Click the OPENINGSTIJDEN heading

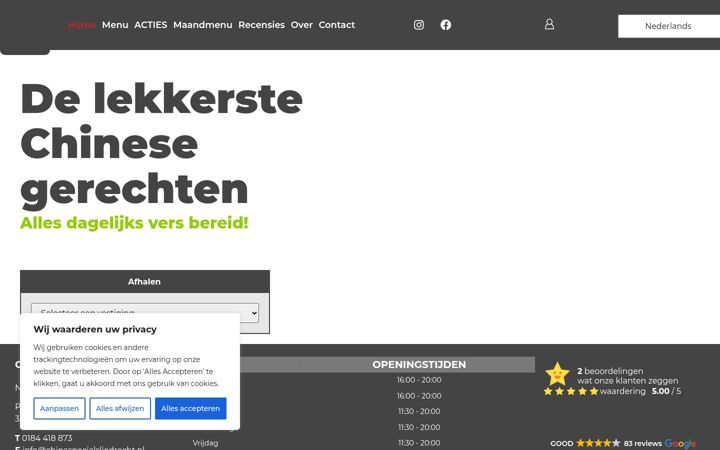pyautogui.click(x=419, y=365)
